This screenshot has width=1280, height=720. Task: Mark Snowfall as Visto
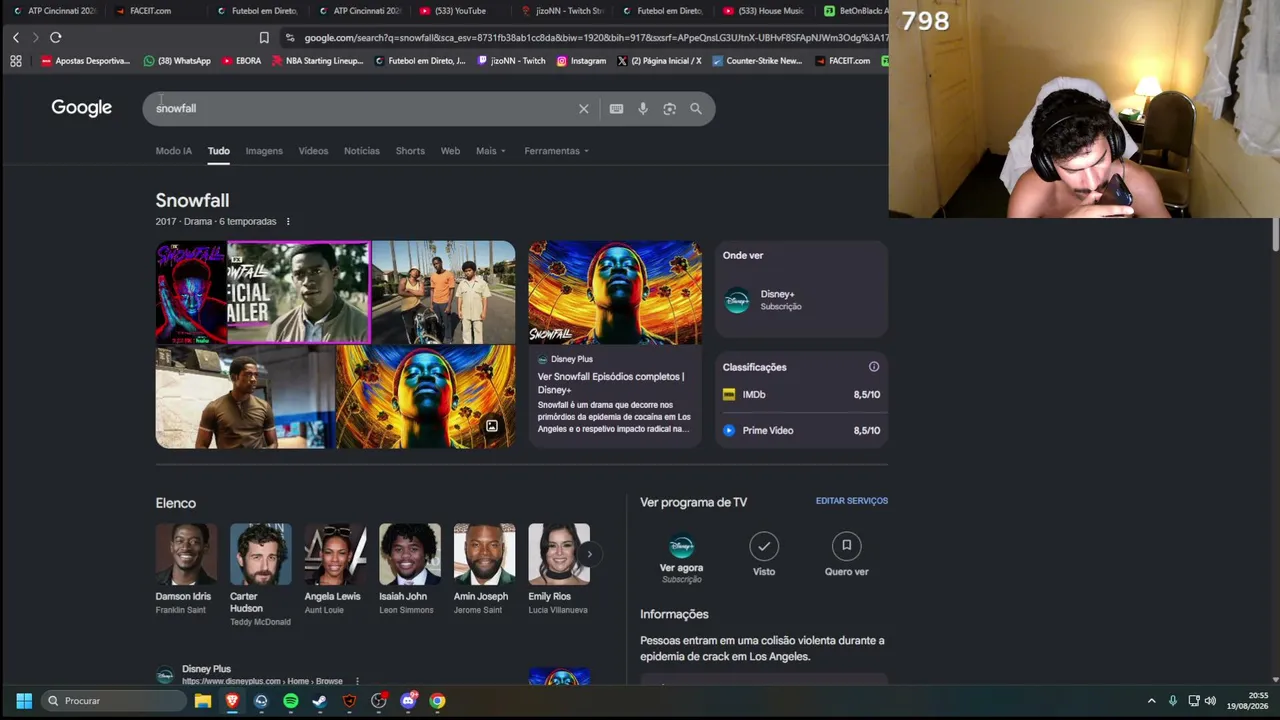[x=764, y=554]
